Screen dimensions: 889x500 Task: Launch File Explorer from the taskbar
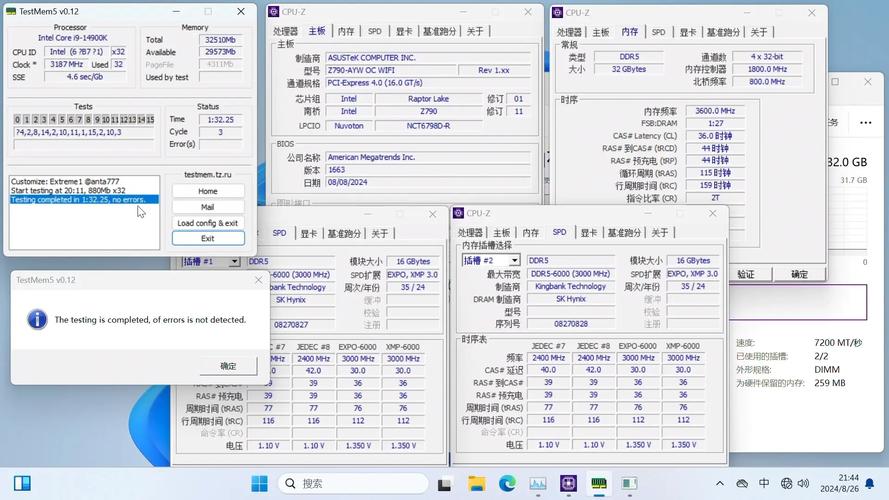pyautogui.click(x=476, y=484)
